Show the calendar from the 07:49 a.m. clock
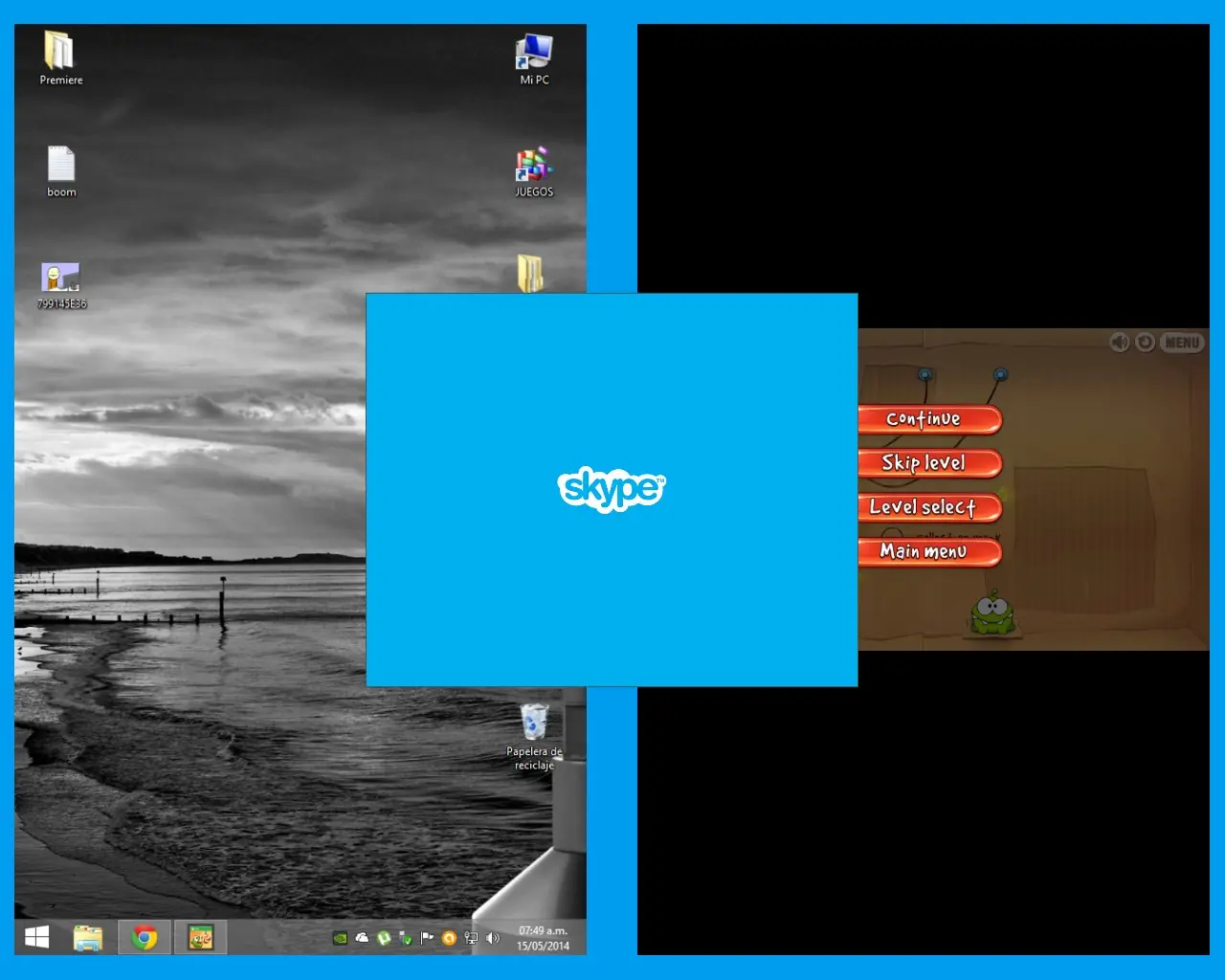 (543, 938)
